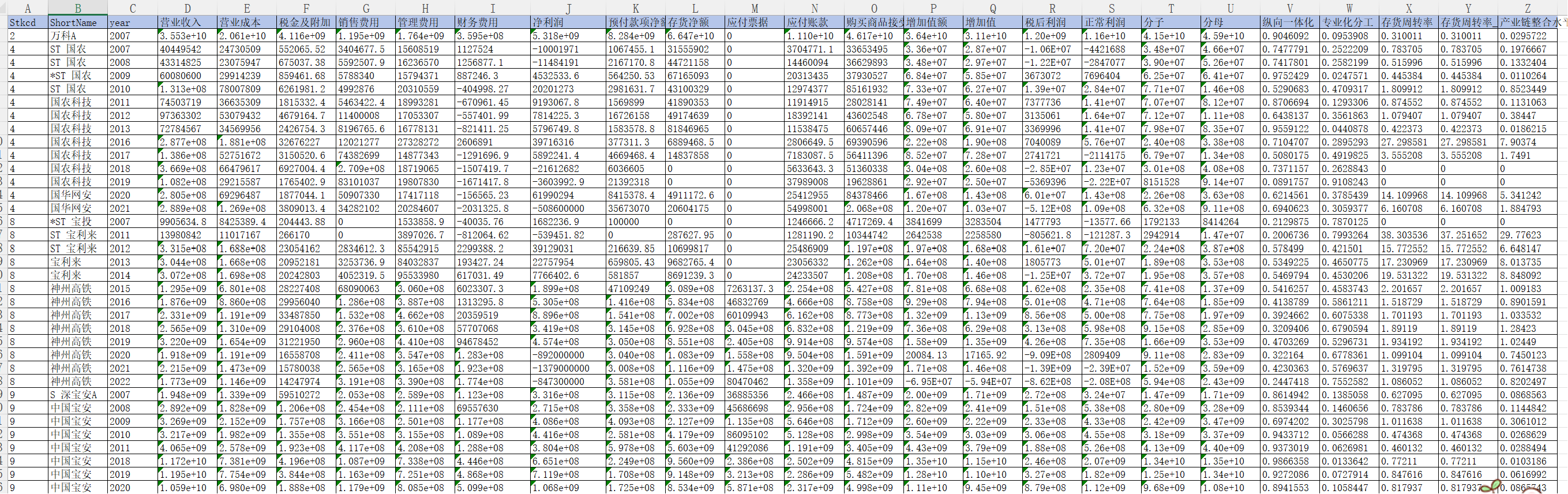
Task: Select the '管理费用' header cell
Action: tap(425, 23)
